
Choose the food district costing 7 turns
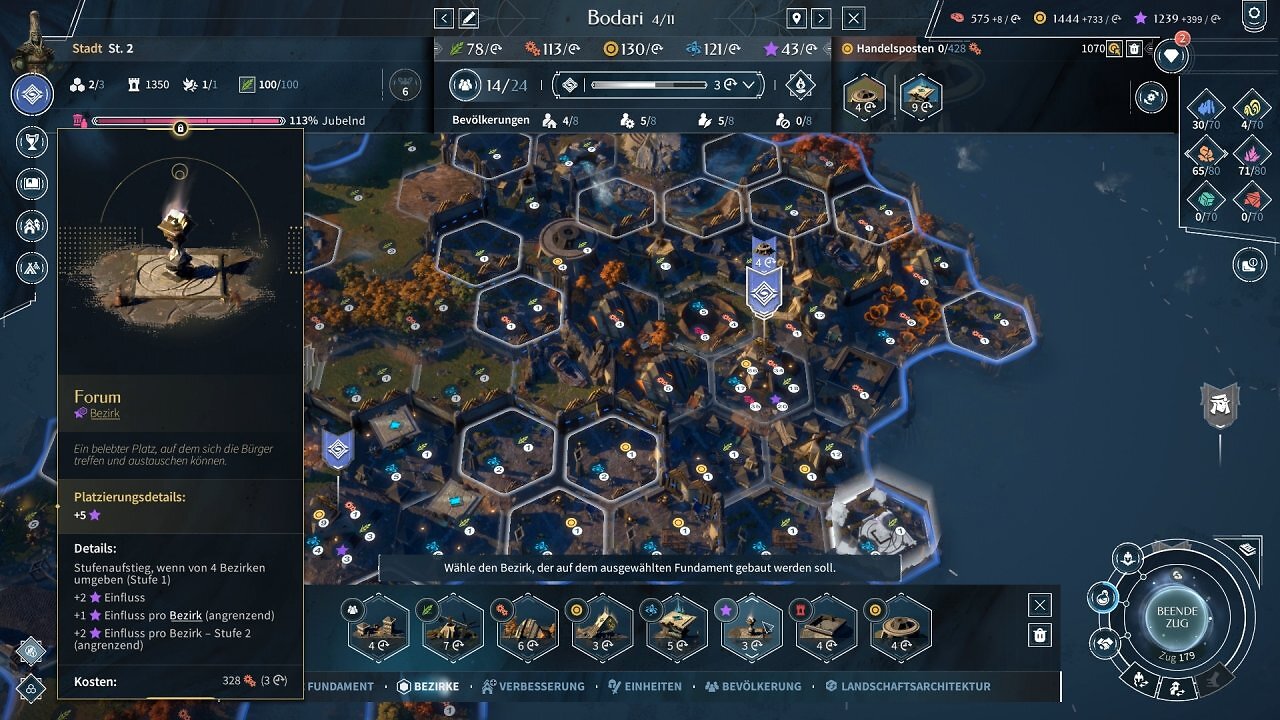[453, 628]
